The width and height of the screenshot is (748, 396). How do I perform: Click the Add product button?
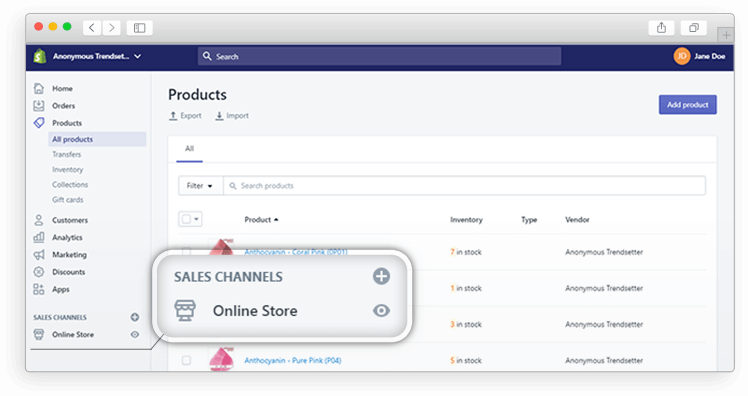pyautogui.click(x=687, y=104)
